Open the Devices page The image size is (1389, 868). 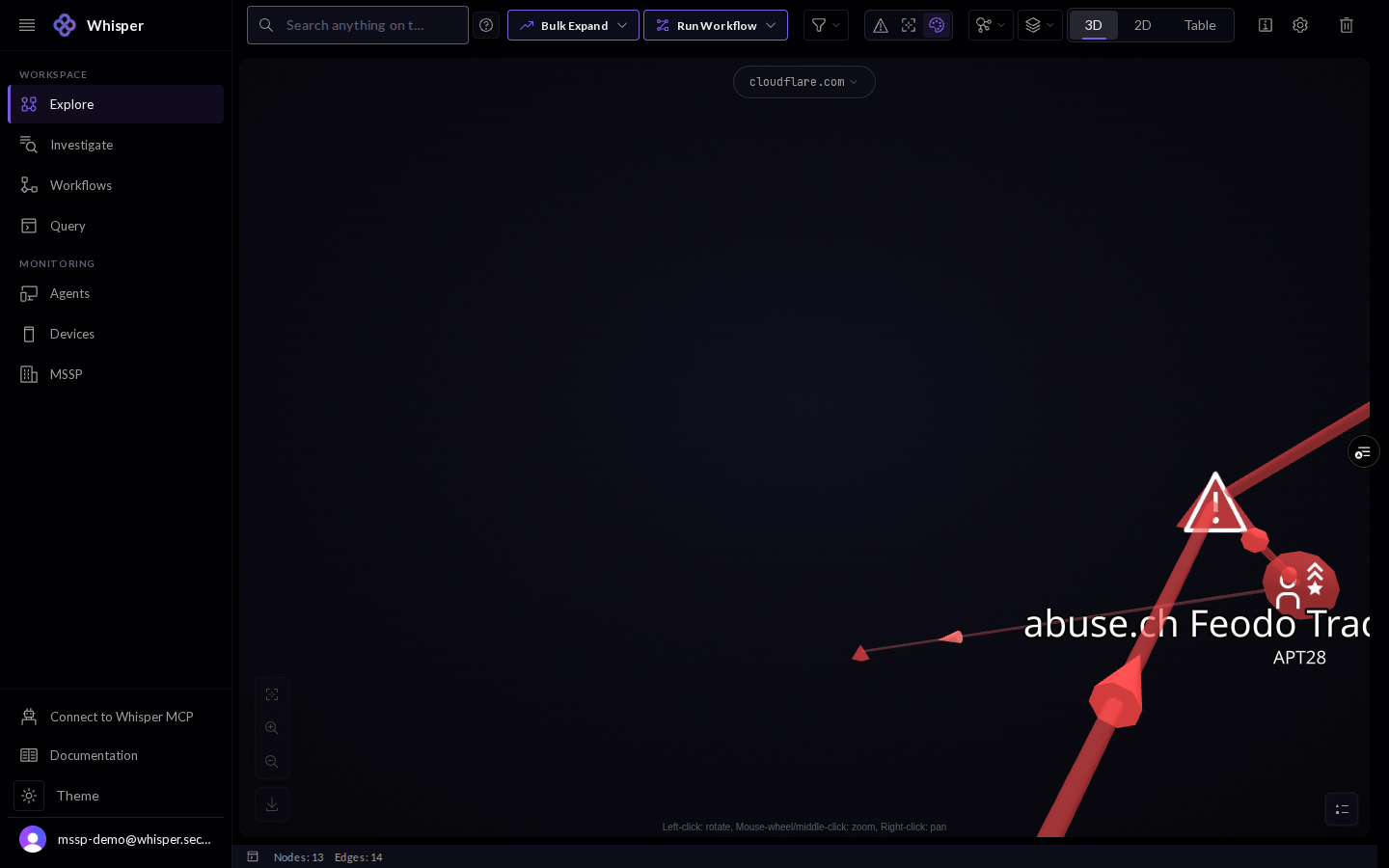[x=116, y=334]
